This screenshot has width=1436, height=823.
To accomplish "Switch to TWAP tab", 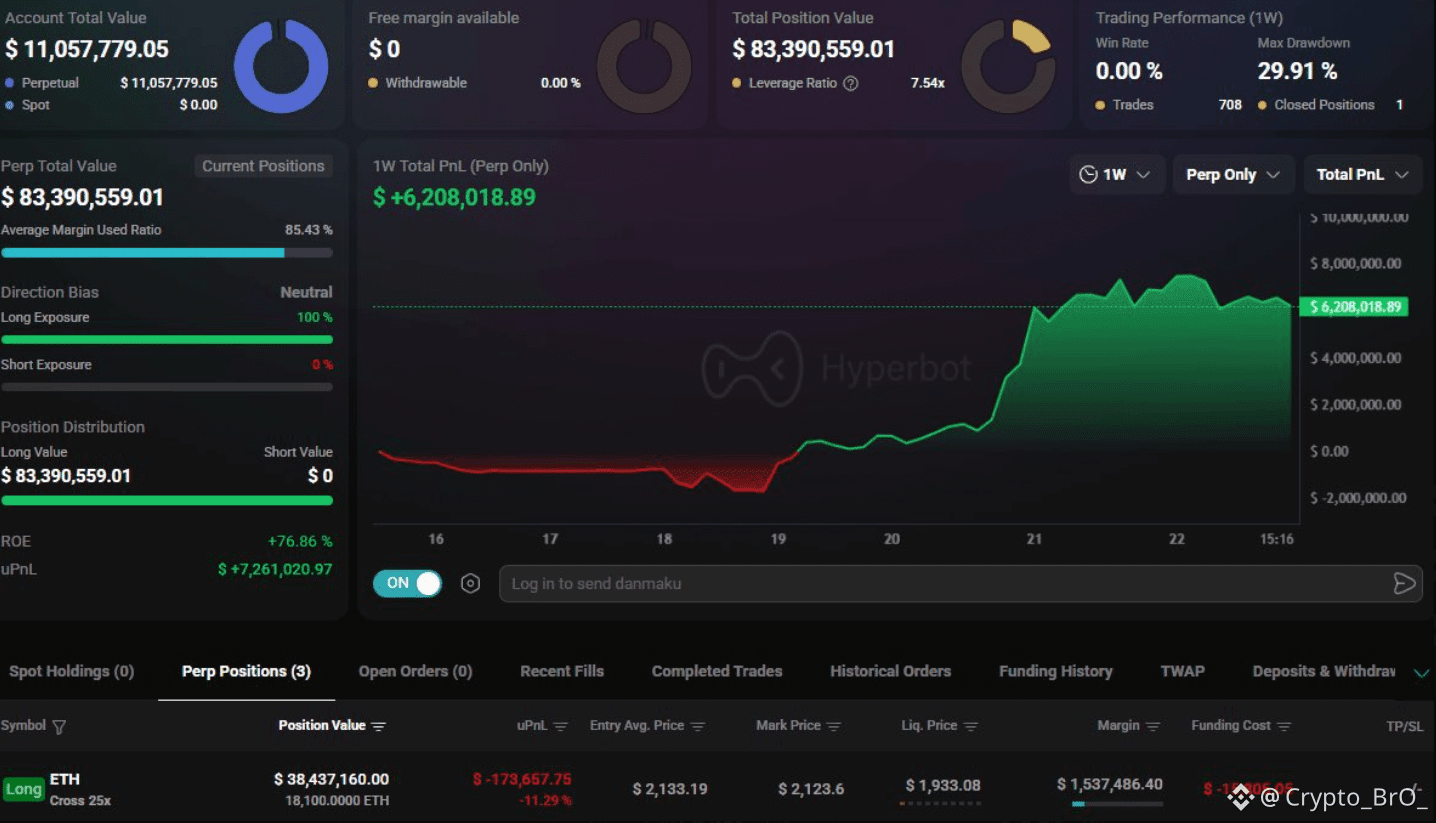I will tap(1182, 671).
